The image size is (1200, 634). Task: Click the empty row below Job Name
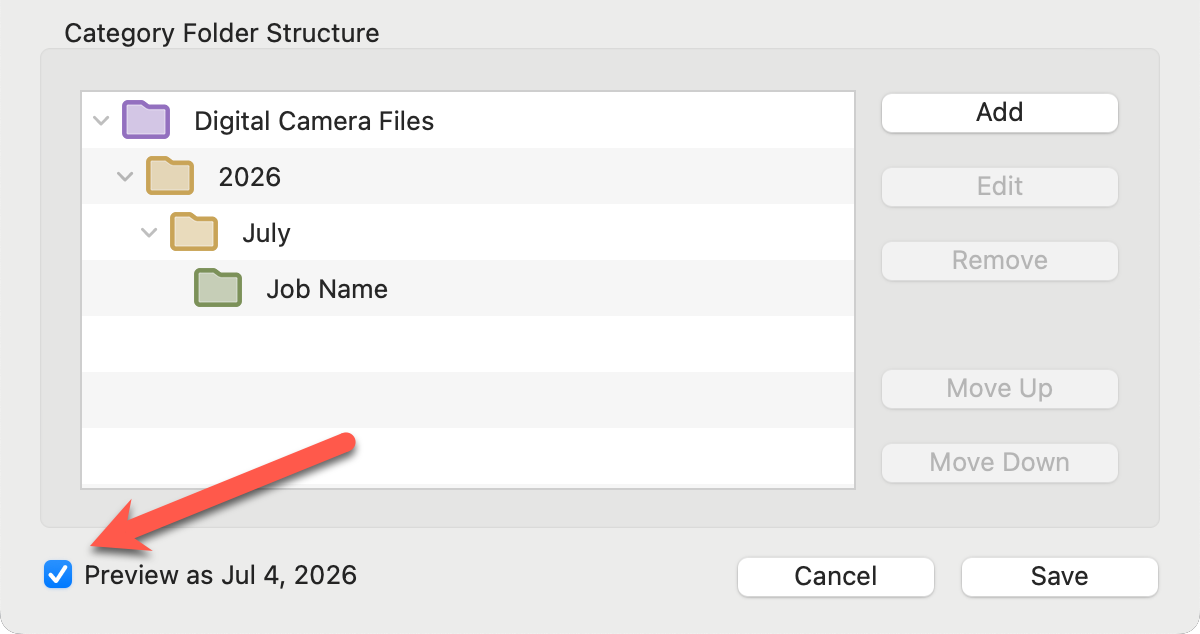(x=467, y=344)
